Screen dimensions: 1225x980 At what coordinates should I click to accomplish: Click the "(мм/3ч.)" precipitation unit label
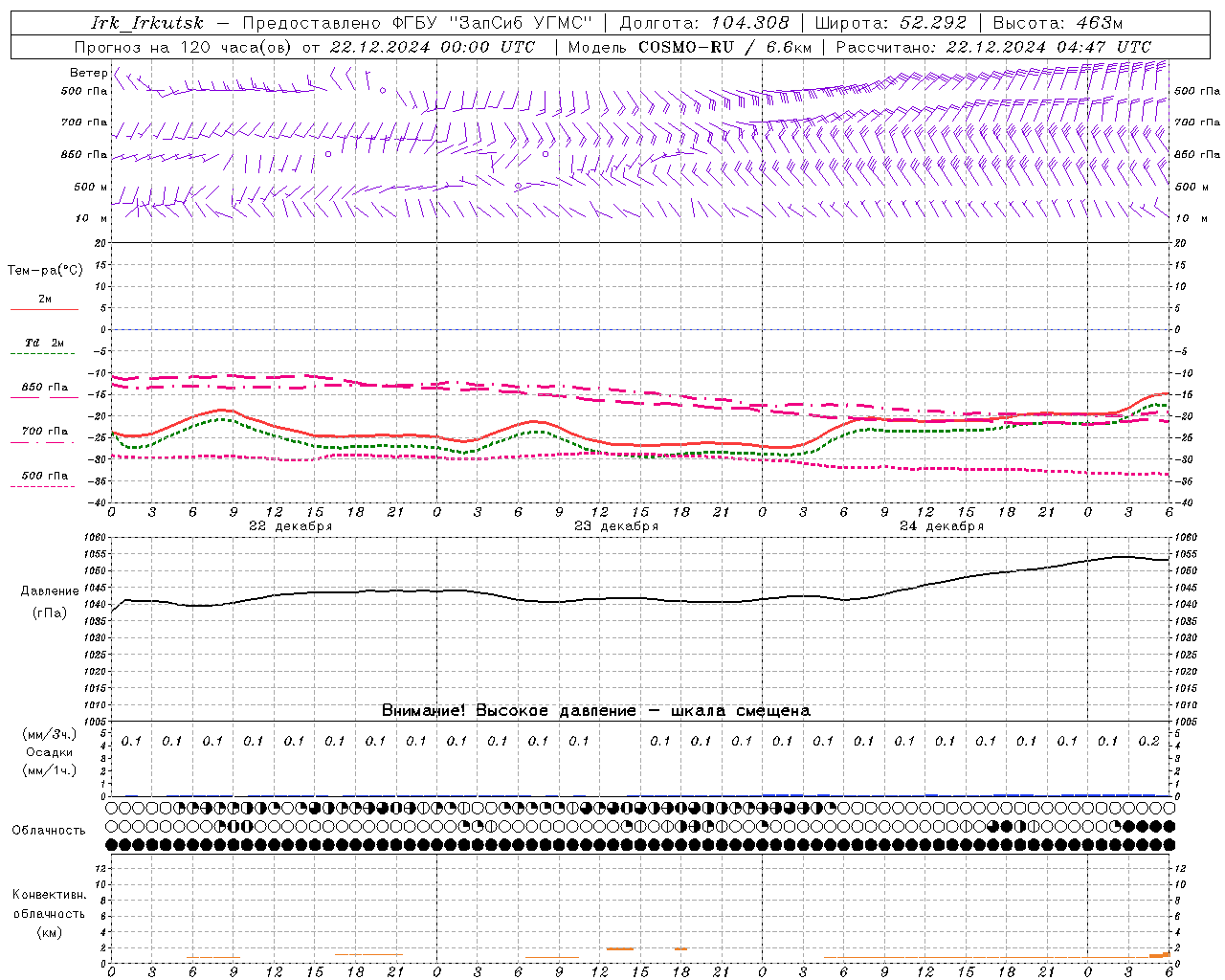[50, 734]
